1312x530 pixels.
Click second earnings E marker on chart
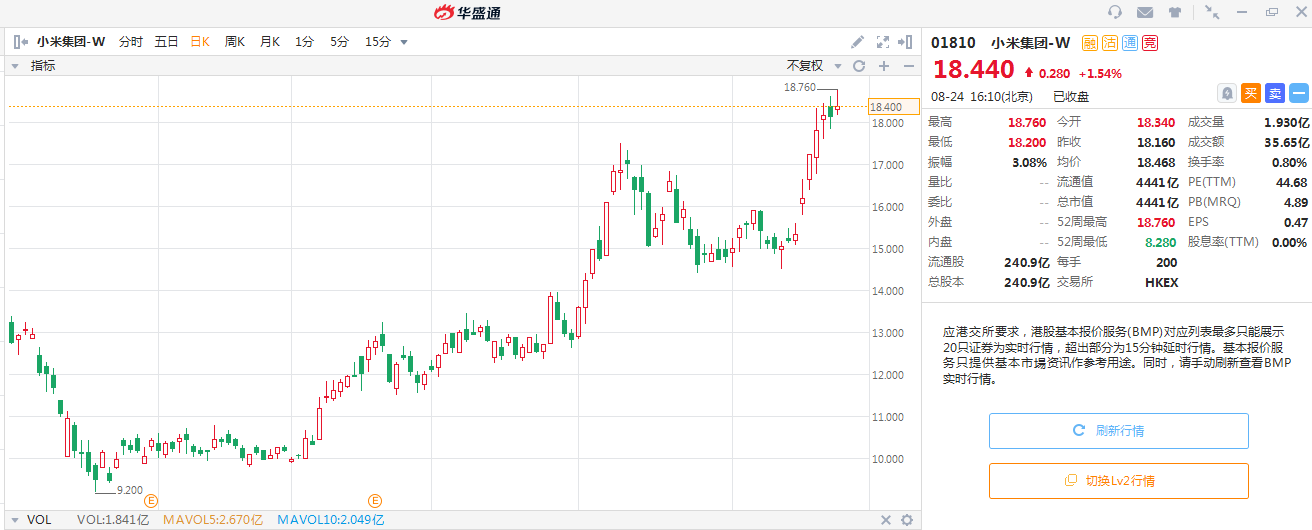click(x=375, y=500)
